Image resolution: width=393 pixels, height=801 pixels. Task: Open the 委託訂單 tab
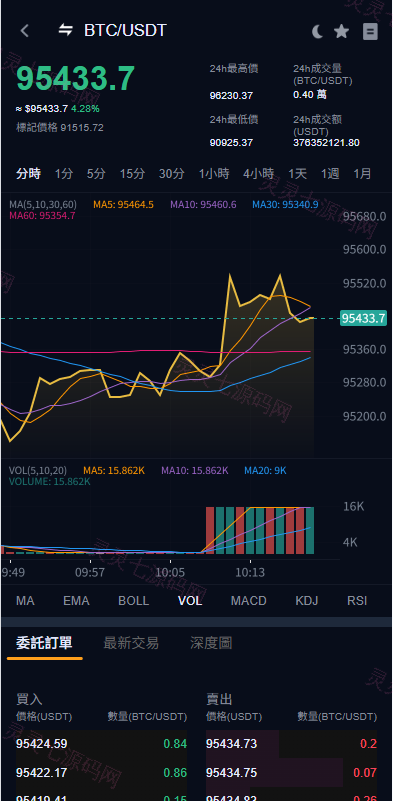pyautogui.click(x=44, y=643)
